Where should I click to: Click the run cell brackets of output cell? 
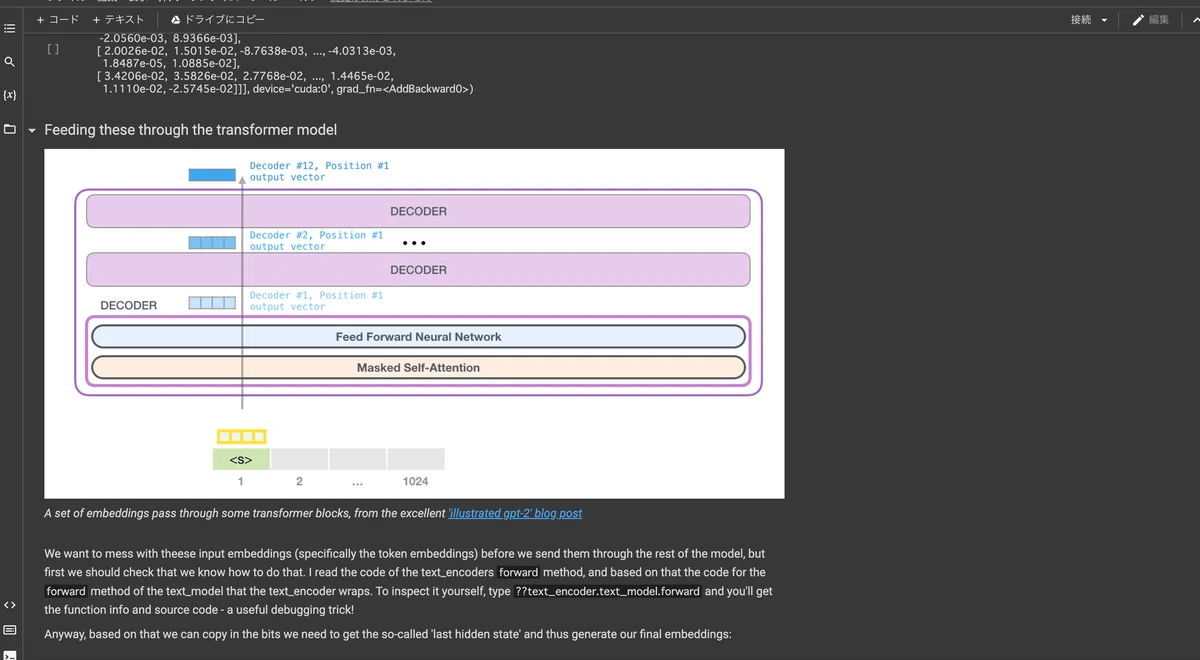(53, 48)
